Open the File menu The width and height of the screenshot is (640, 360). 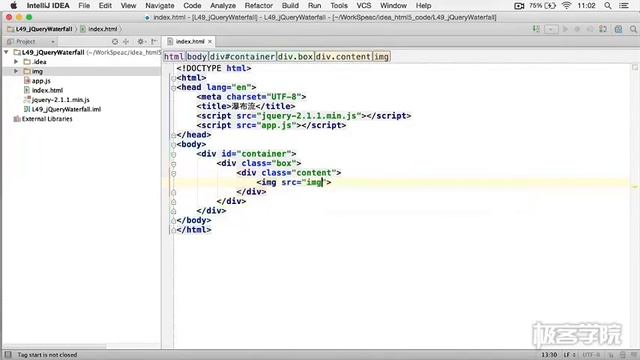point(84,6)
